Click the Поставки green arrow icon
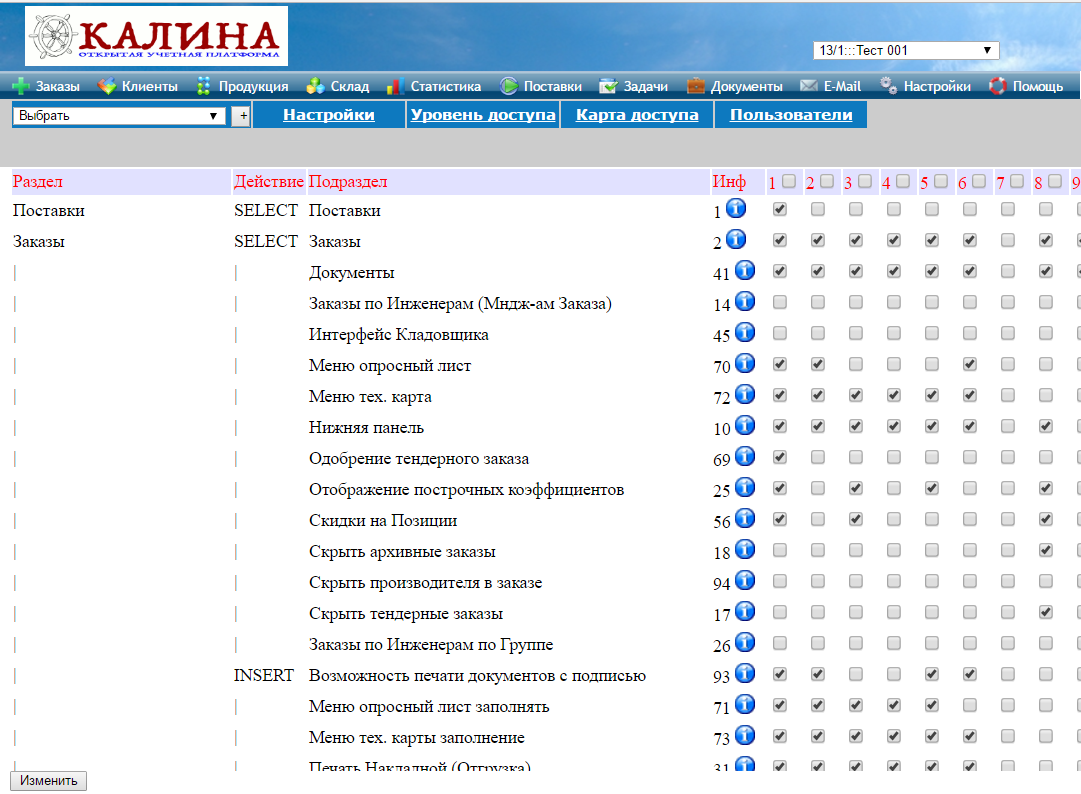 (x=509, y=86)
